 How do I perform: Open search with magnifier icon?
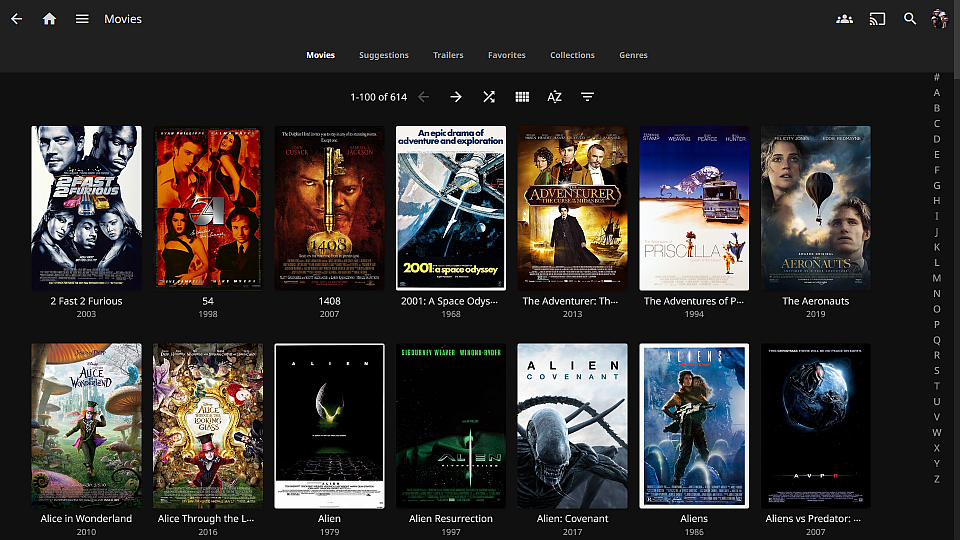point(910,19)
